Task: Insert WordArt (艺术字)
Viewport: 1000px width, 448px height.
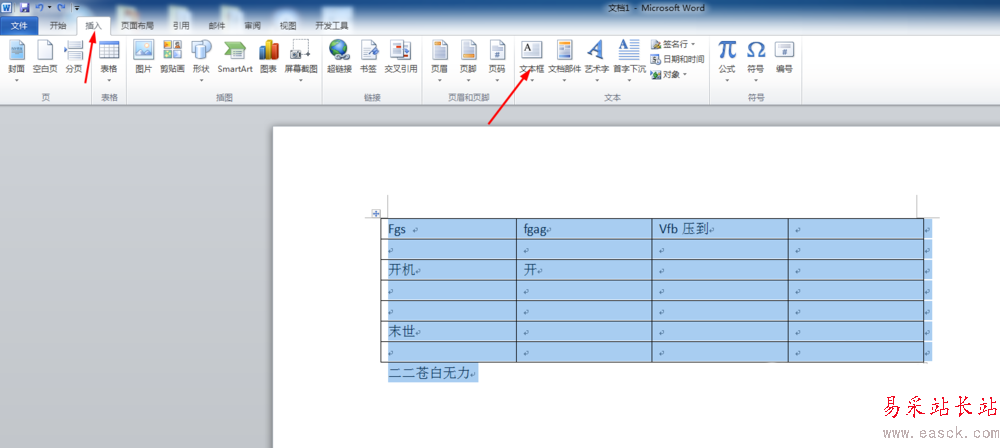Action: pos(596,59)
